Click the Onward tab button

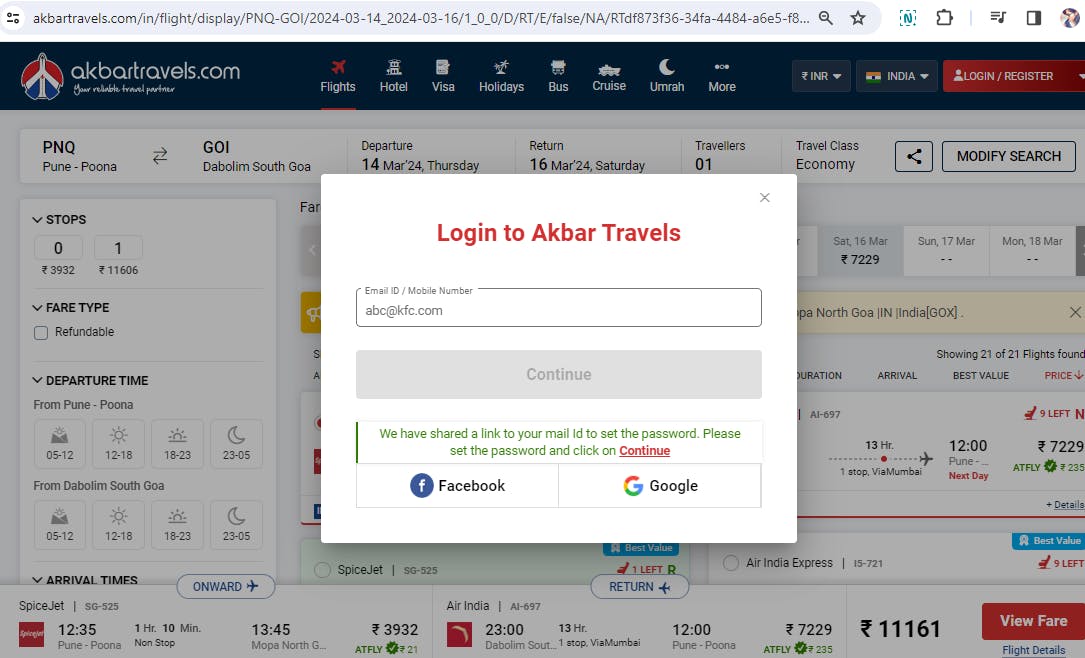pos(226,587)
